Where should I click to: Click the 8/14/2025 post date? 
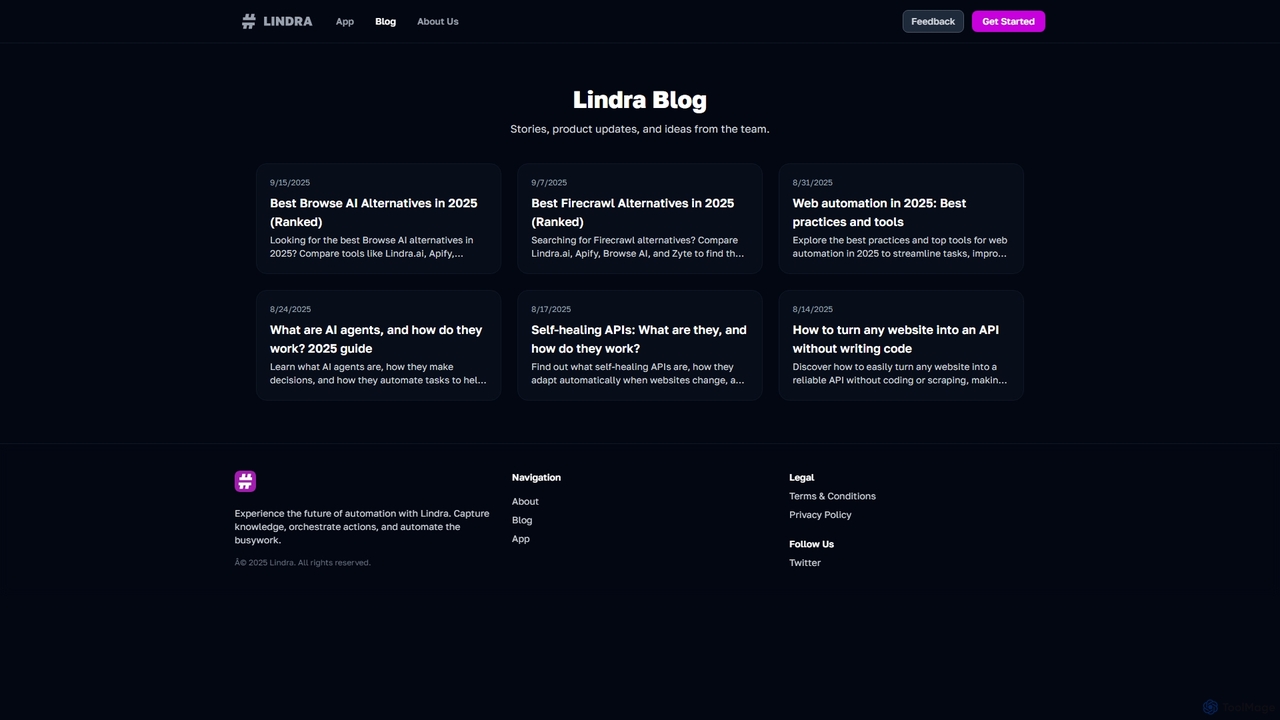point(813,310)
